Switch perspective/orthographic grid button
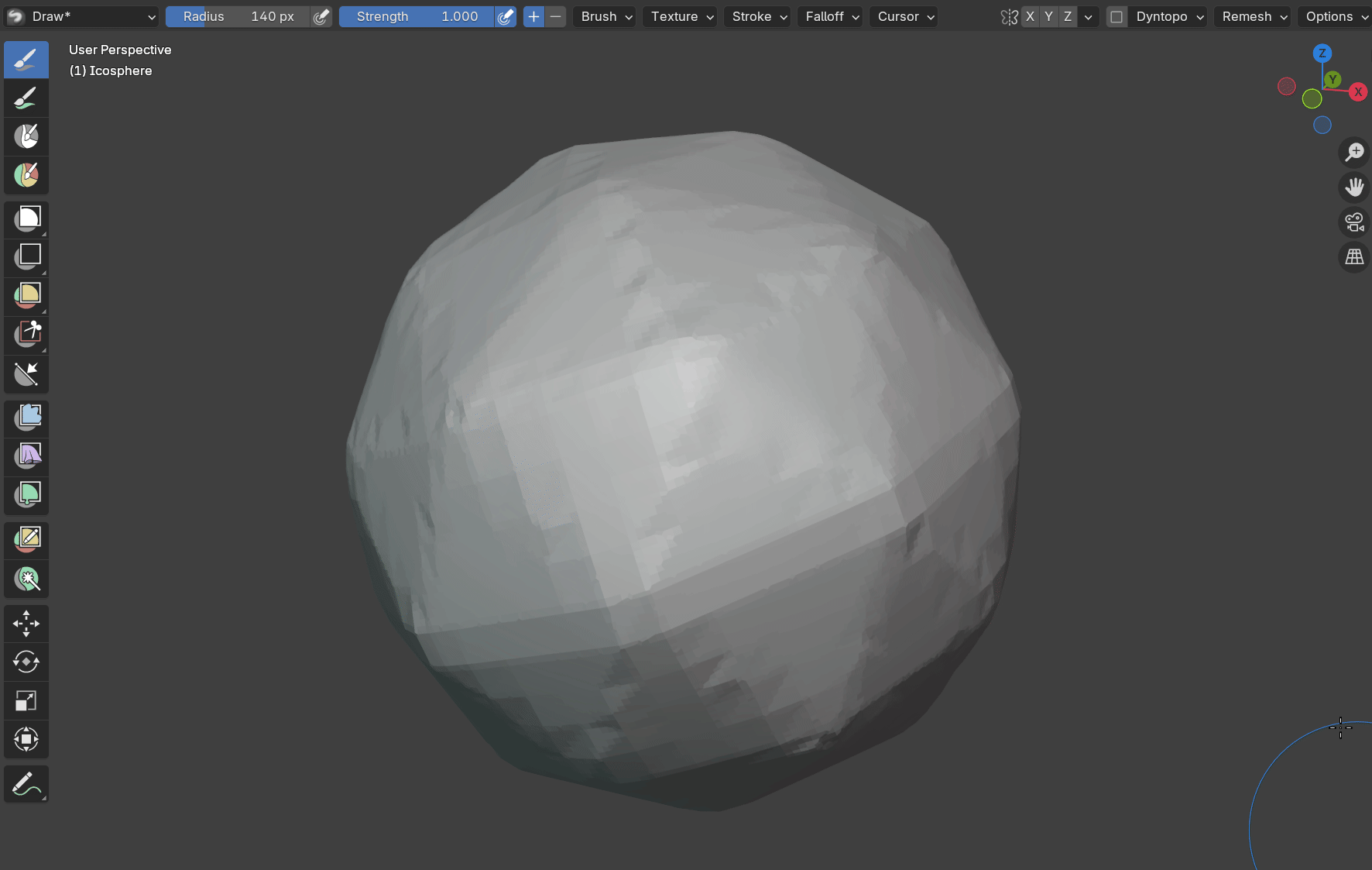 coord(1354,257)
